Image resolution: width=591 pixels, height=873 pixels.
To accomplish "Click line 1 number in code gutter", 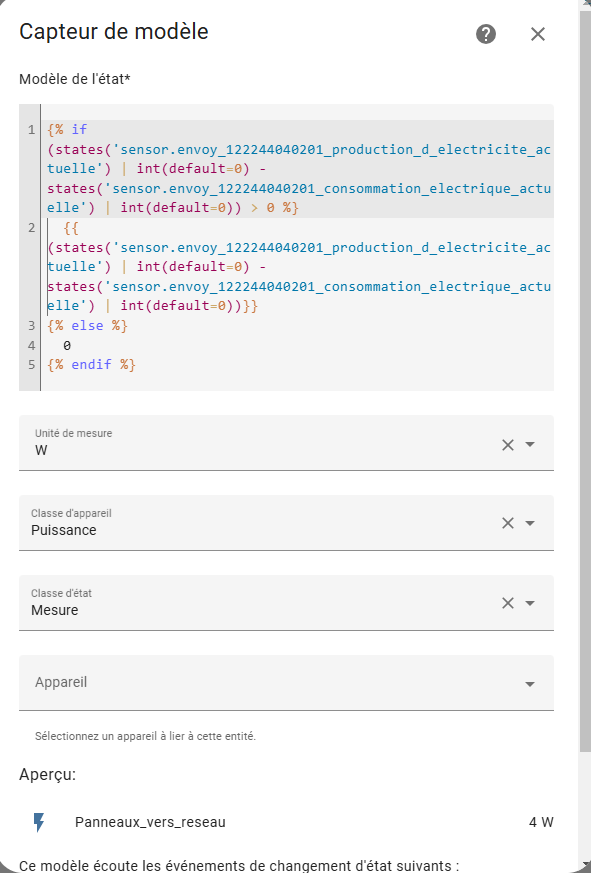I will point(32,130).
